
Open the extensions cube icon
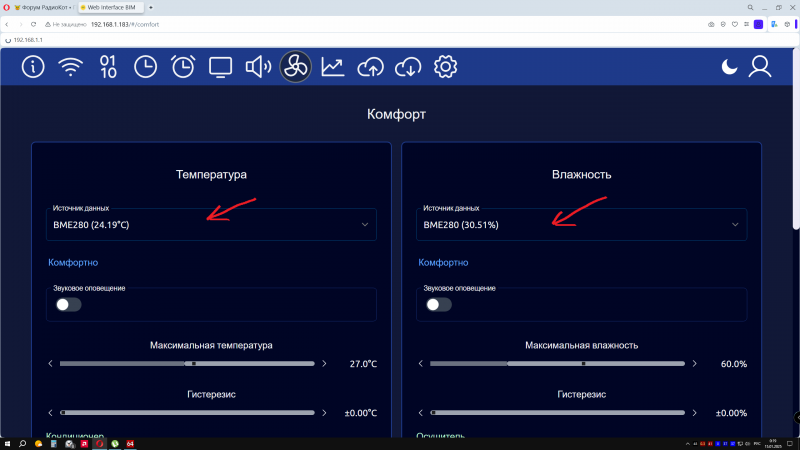[x=787, y=24]
